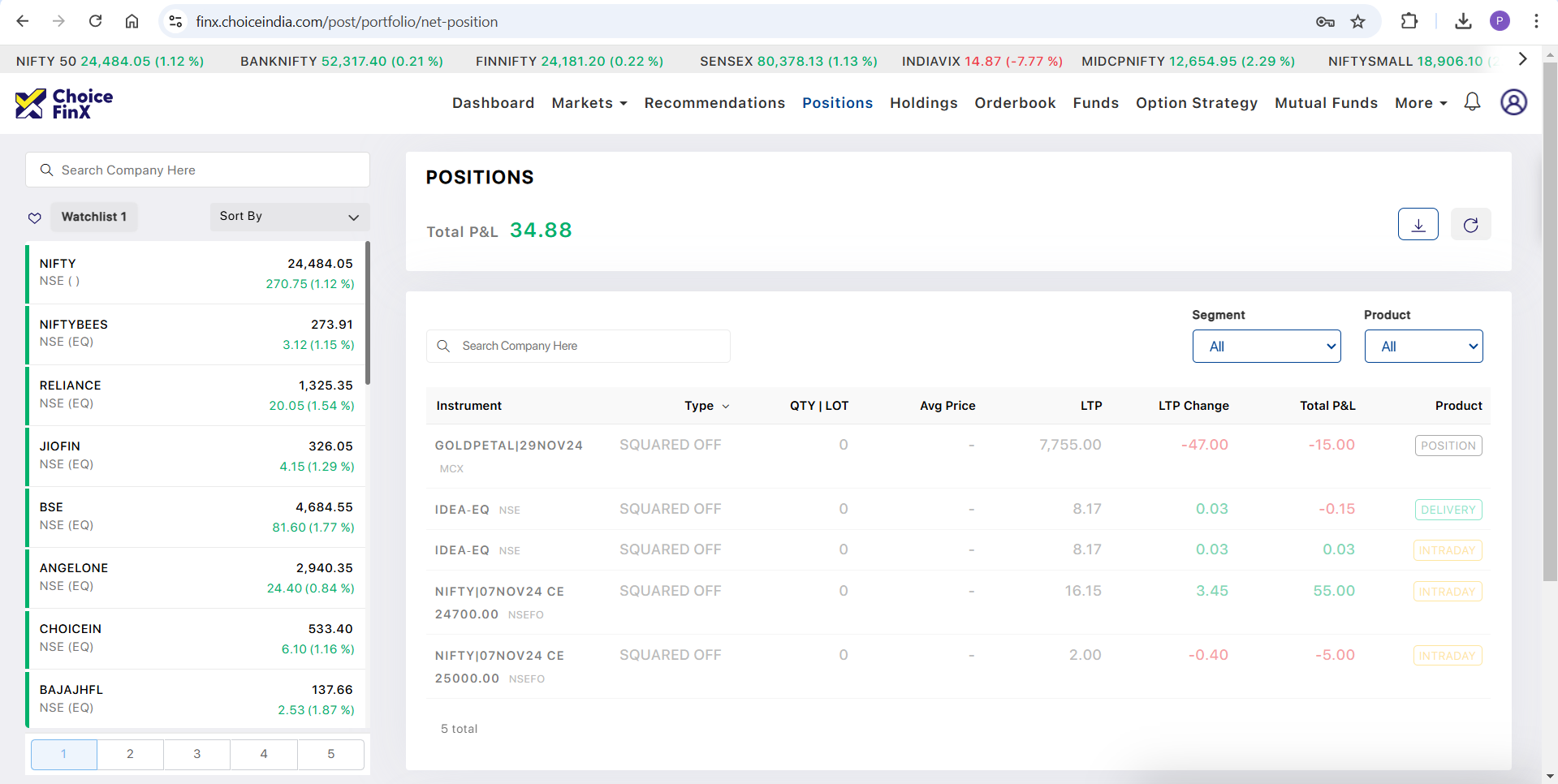This screenshot has height=784, width=1558.
Task: Click the watchlist Search Company field
Action: (197, 170)
